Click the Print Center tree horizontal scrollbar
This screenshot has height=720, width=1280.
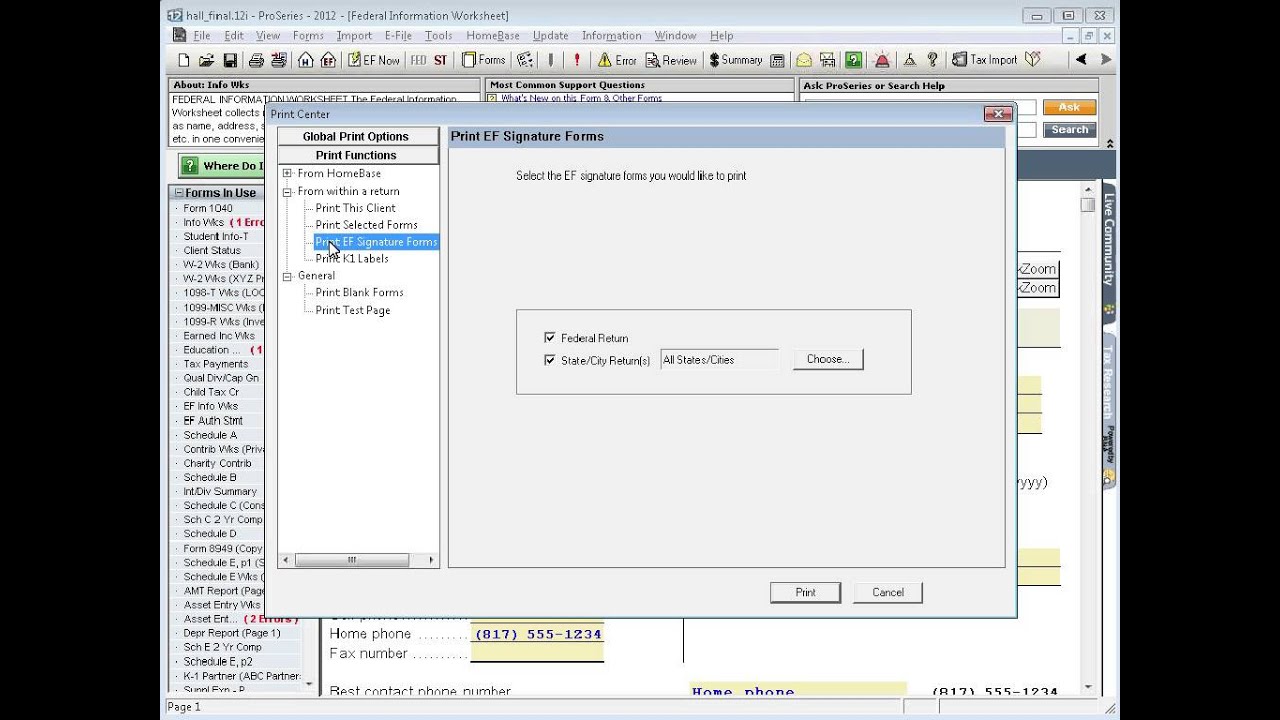358,560
